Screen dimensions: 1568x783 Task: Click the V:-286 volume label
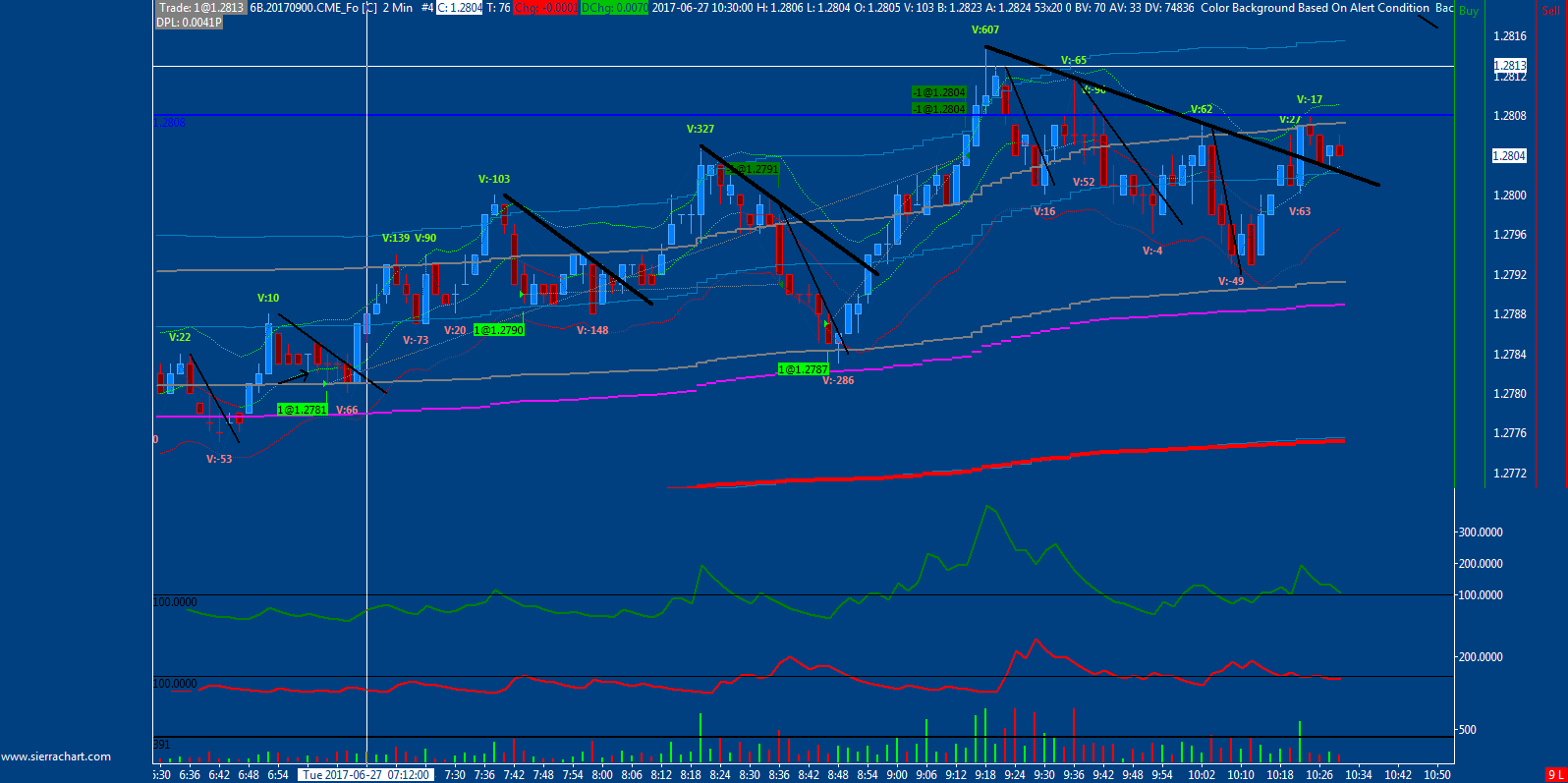(838, 380)
